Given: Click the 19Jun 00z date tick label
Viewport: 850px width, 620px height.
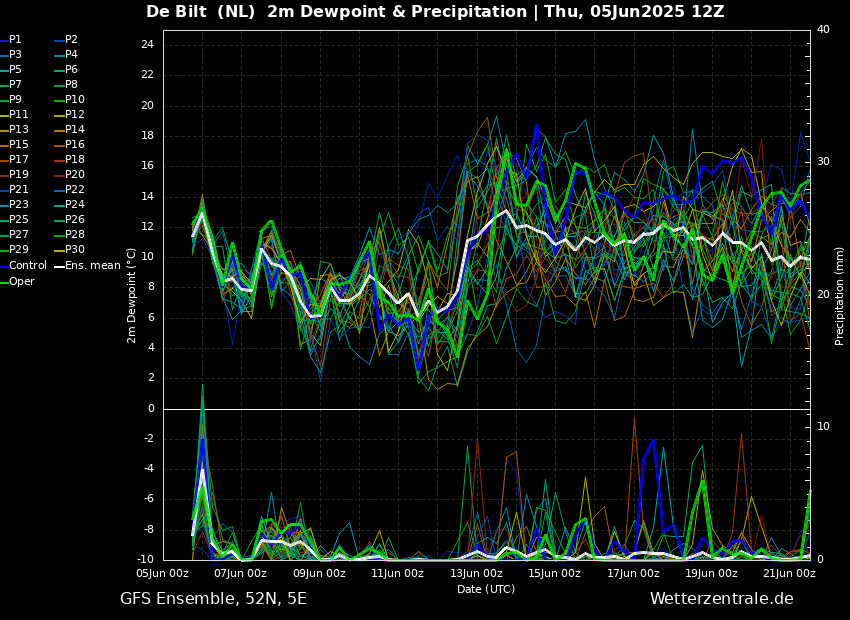Looking at the screenshot, I should (x=711, y=573).
